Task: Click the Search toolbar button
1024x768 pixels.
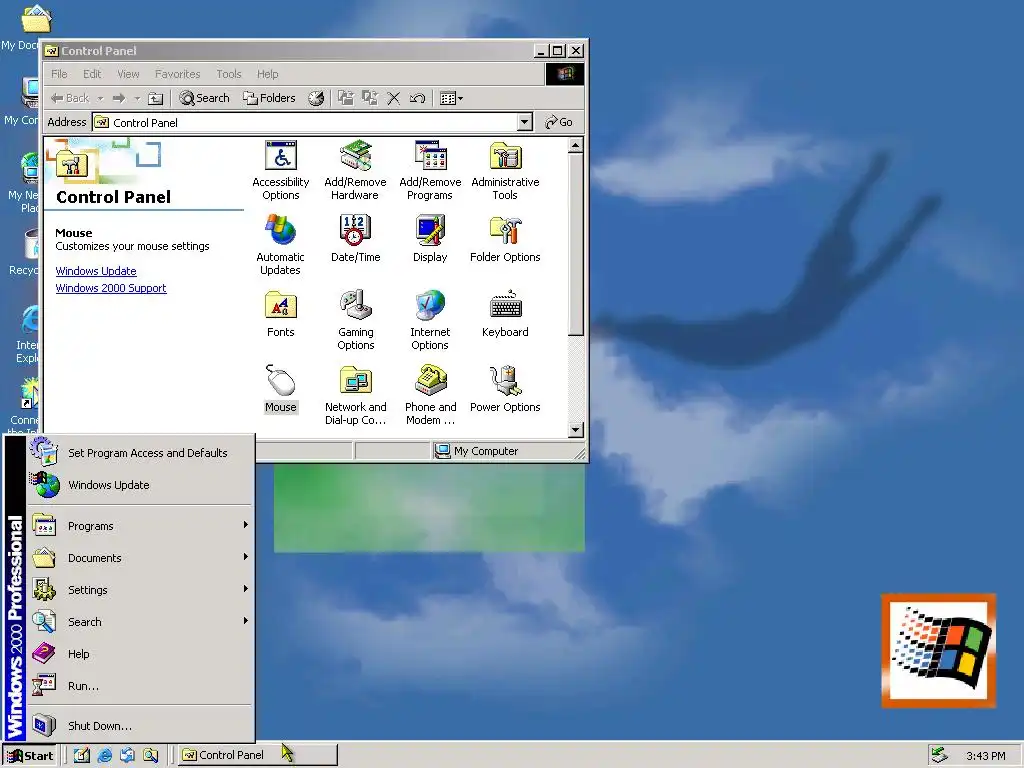Action: pyautogui.click(x=204, y=99)
